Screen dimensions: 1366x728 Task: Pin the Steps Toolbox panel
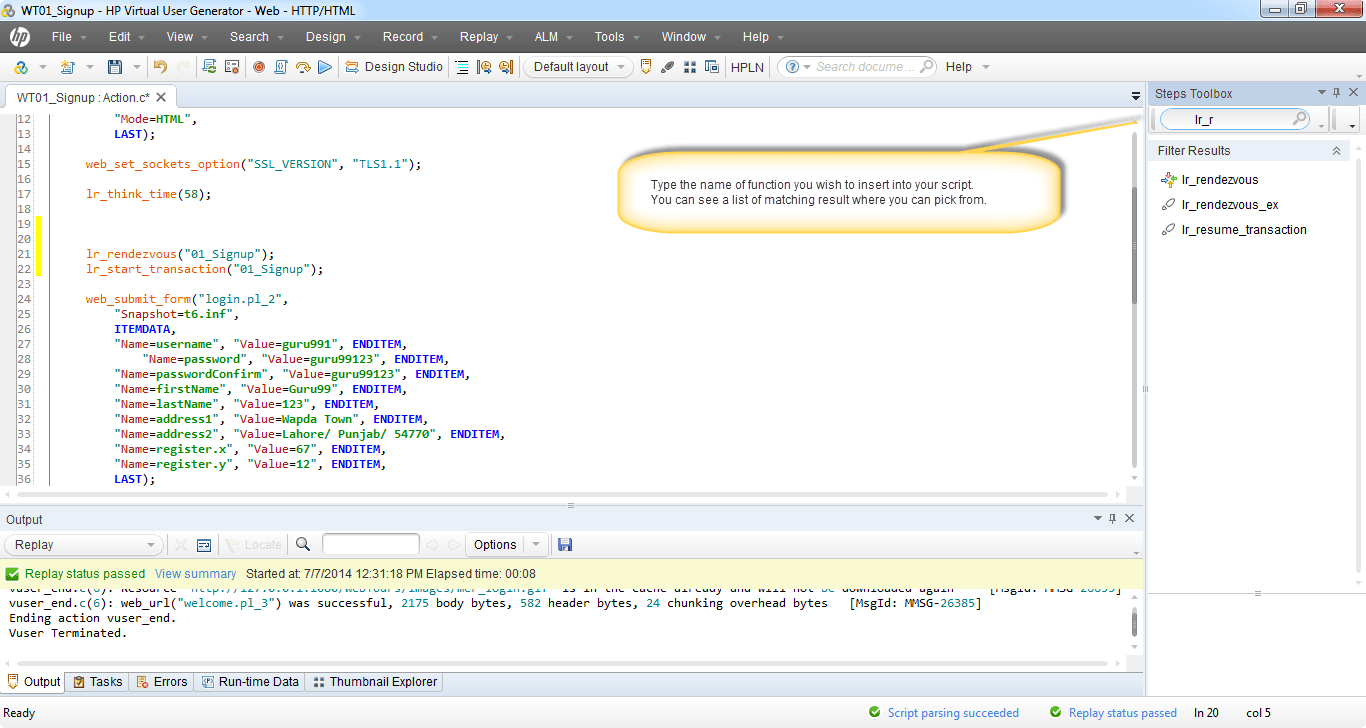click(x=1336, y=93)
